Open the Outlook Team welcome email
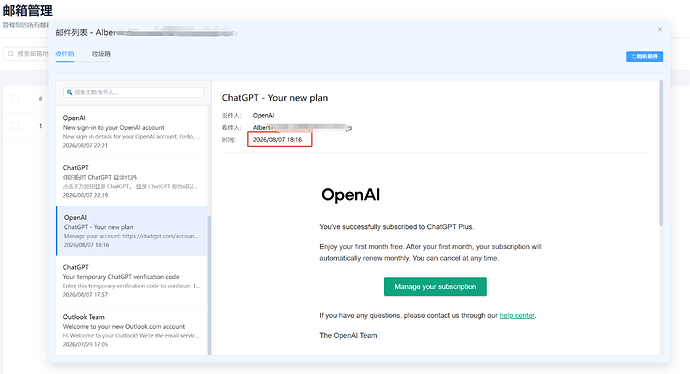 click(132, 330)
